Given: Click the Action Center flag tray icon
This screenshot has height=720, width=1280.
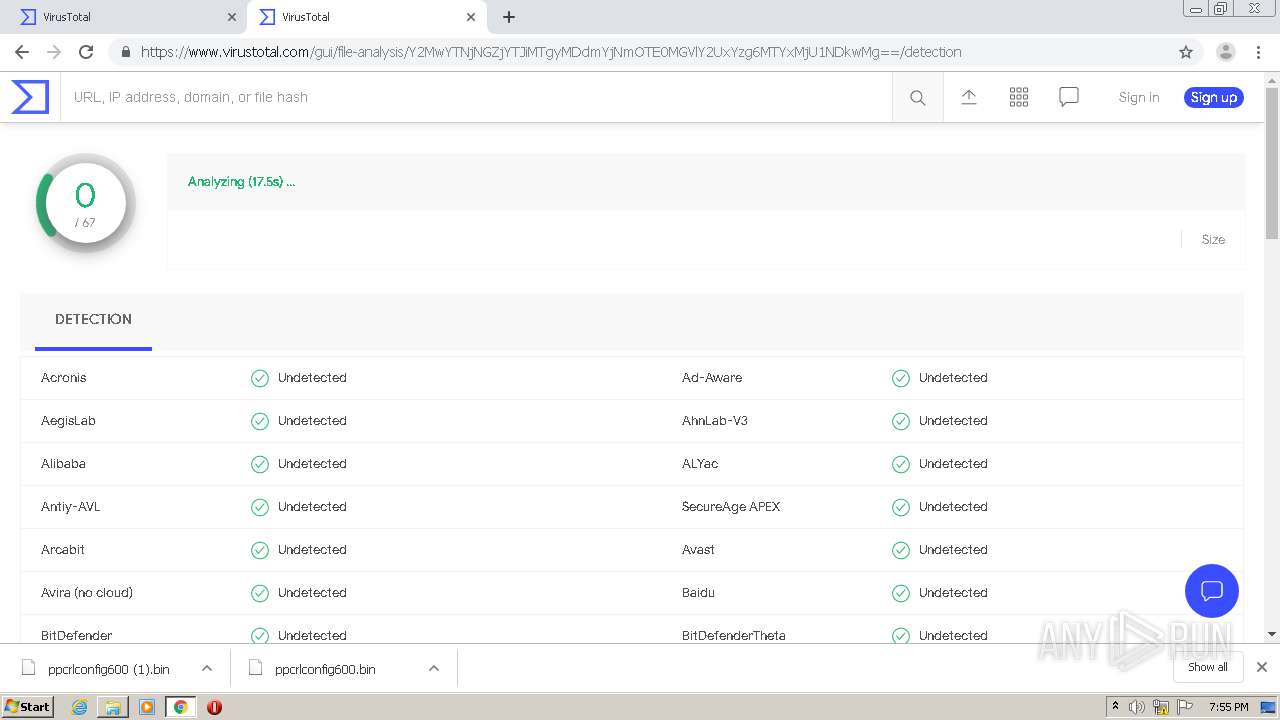Looking at the screenshot, I should [x=1186, y=707].
